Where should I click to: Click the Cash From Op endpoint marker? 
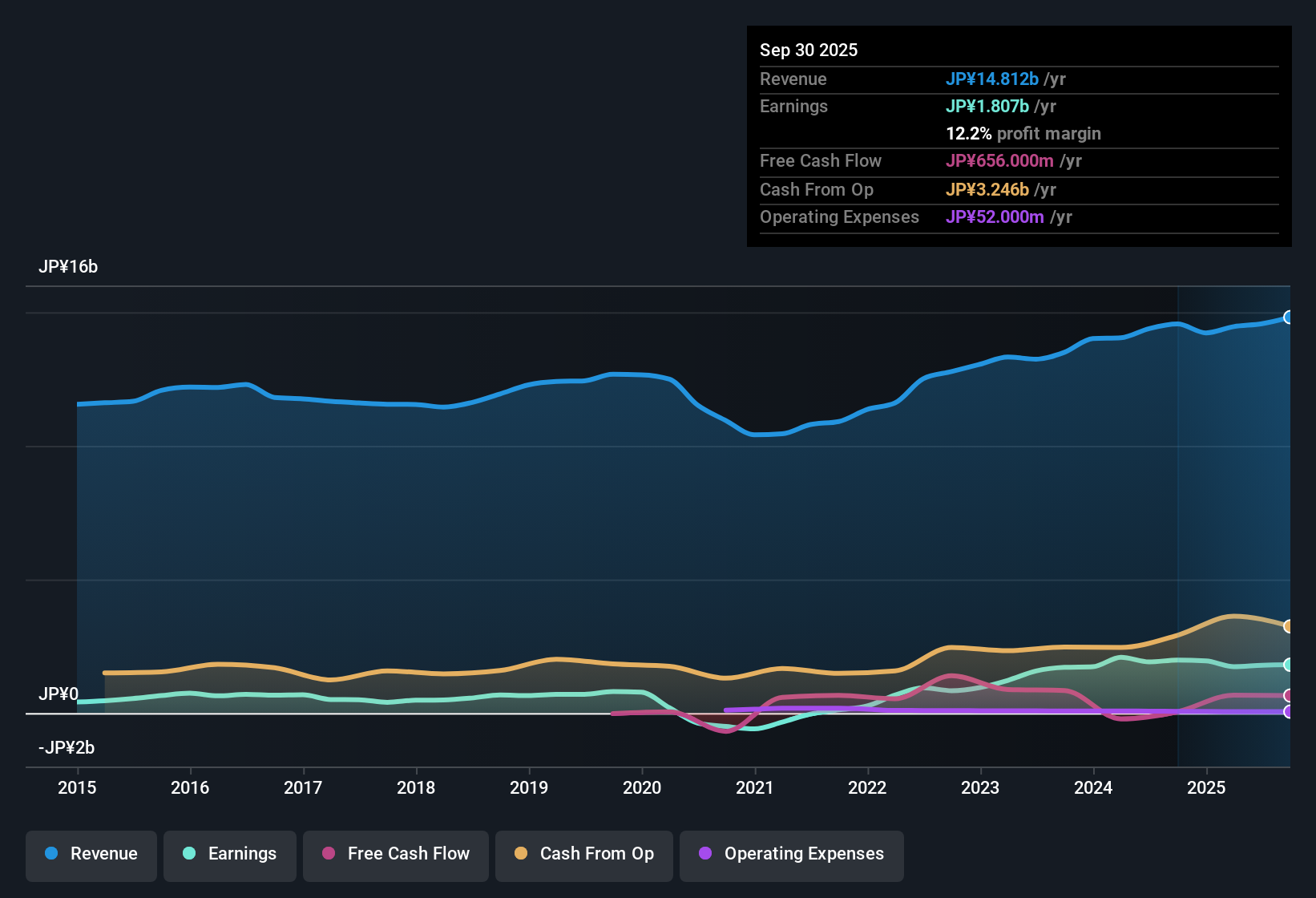1289,625
